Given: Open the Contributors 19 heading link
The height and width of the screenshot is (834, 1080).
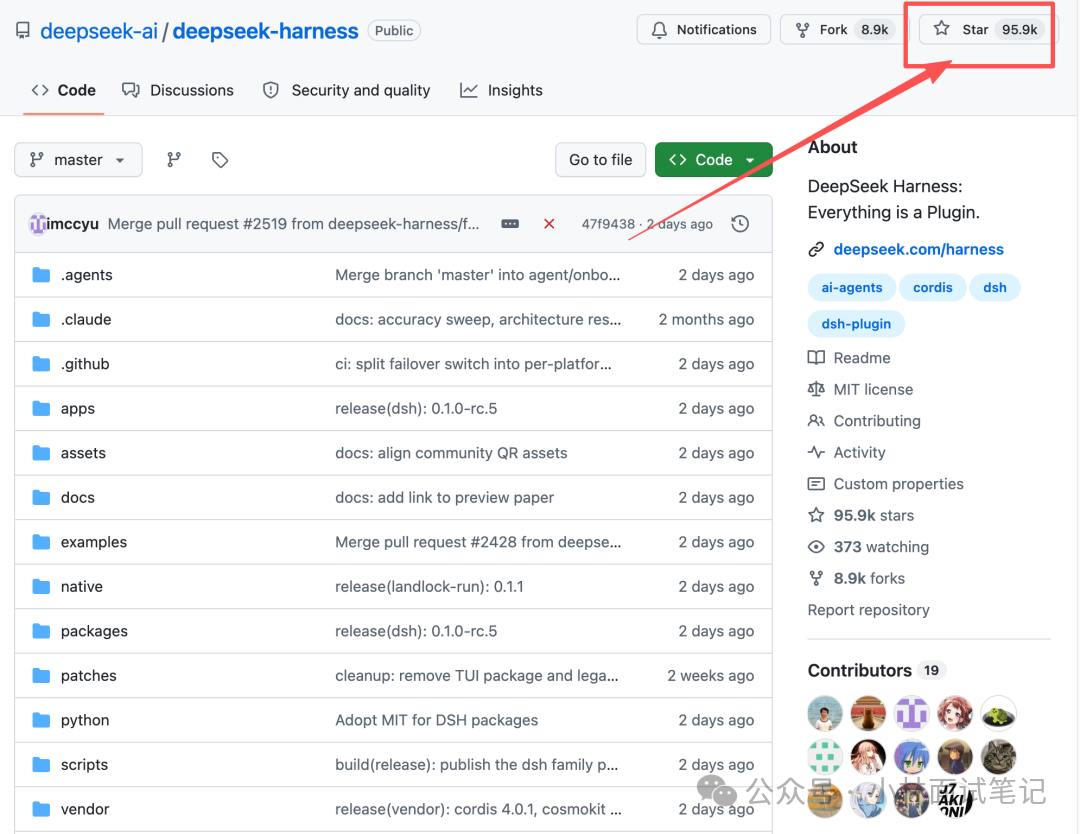Looking at the screenshot, I should pyautogui.click(x=877, y=671).
